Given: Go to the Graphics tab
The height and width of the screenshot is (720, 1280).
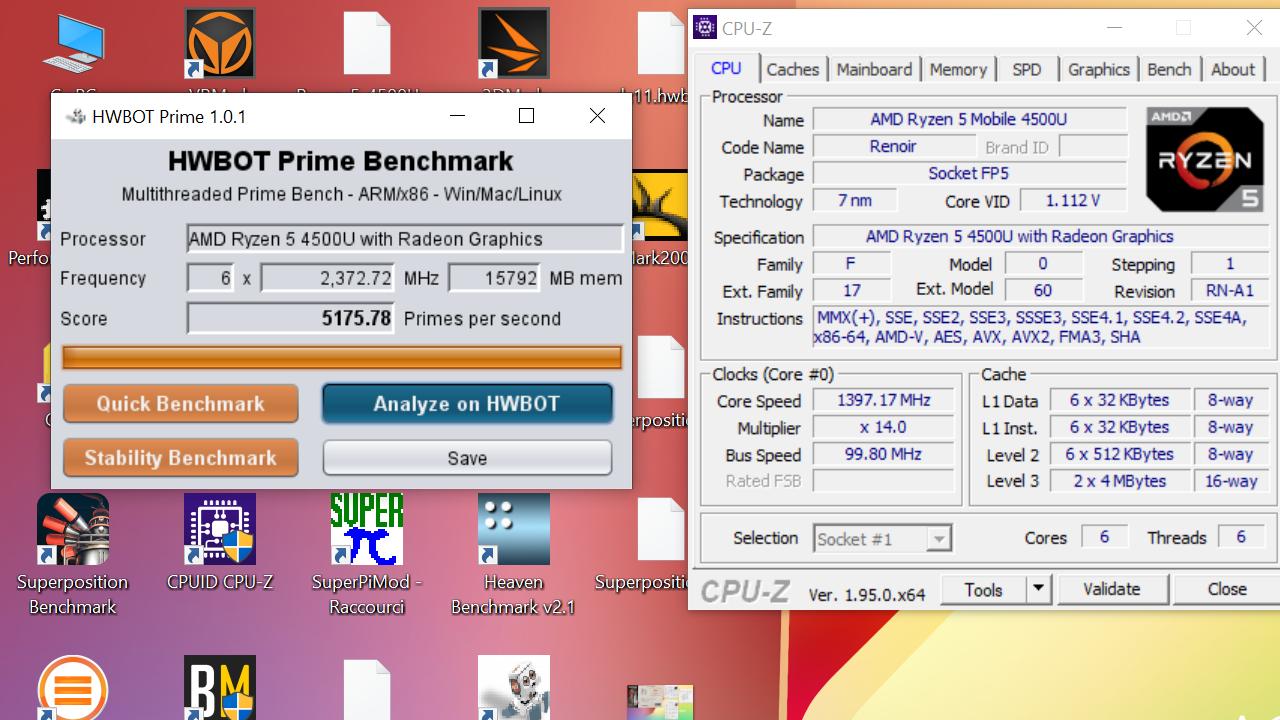Looking at the screenshot, I should point(1099,69).
